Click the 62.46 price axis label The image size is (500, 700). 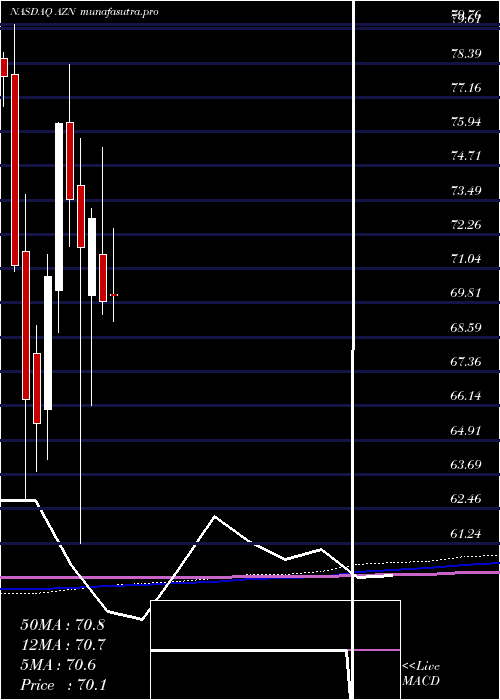[x=466, y=498]
